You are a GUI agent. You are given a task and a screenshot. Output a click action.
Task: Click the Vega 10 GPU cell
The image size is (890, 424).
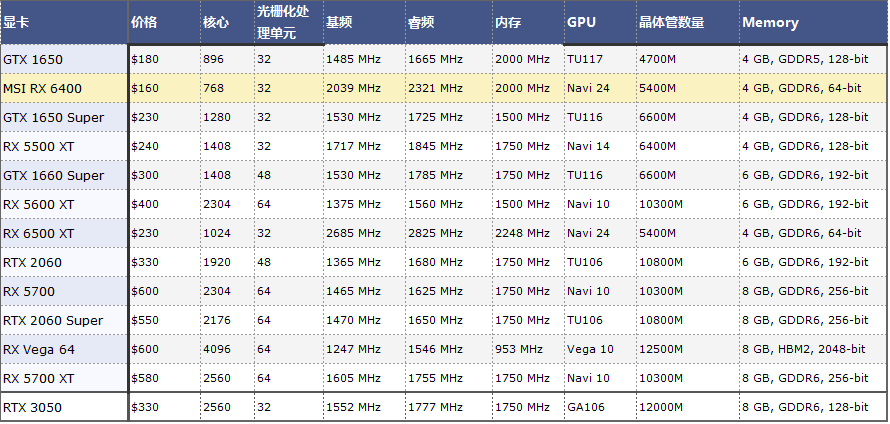coord(600,349)
